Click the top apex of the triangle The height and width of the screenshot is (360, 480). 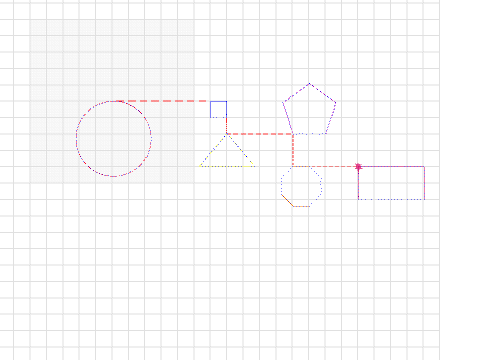227,134
